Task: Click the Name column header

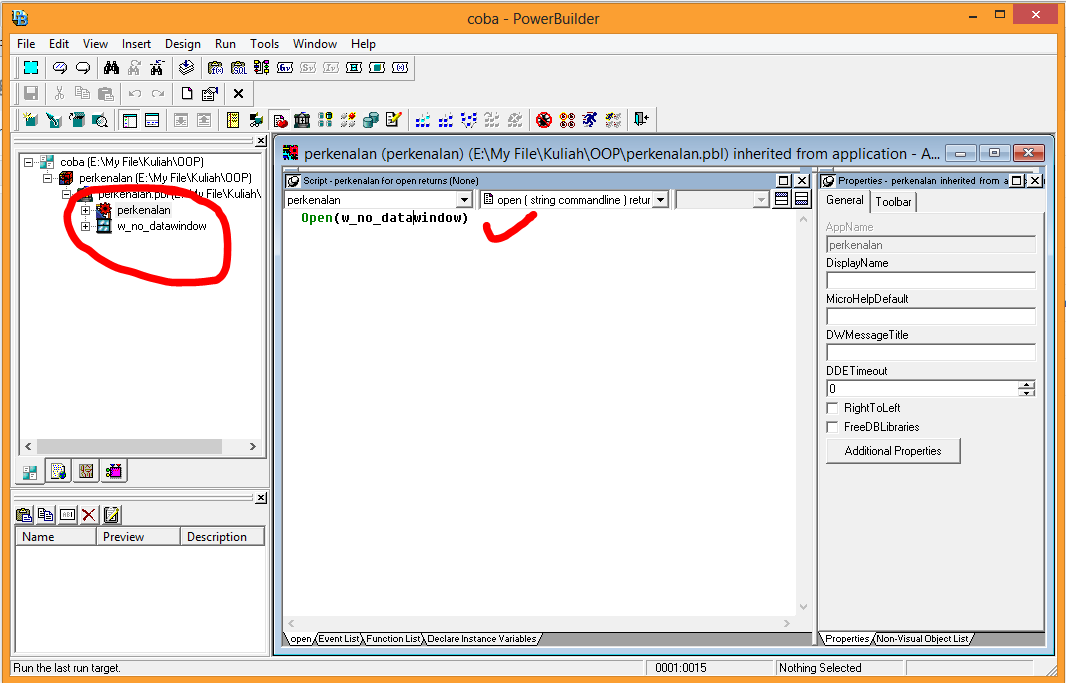Action: pos(56,537)
